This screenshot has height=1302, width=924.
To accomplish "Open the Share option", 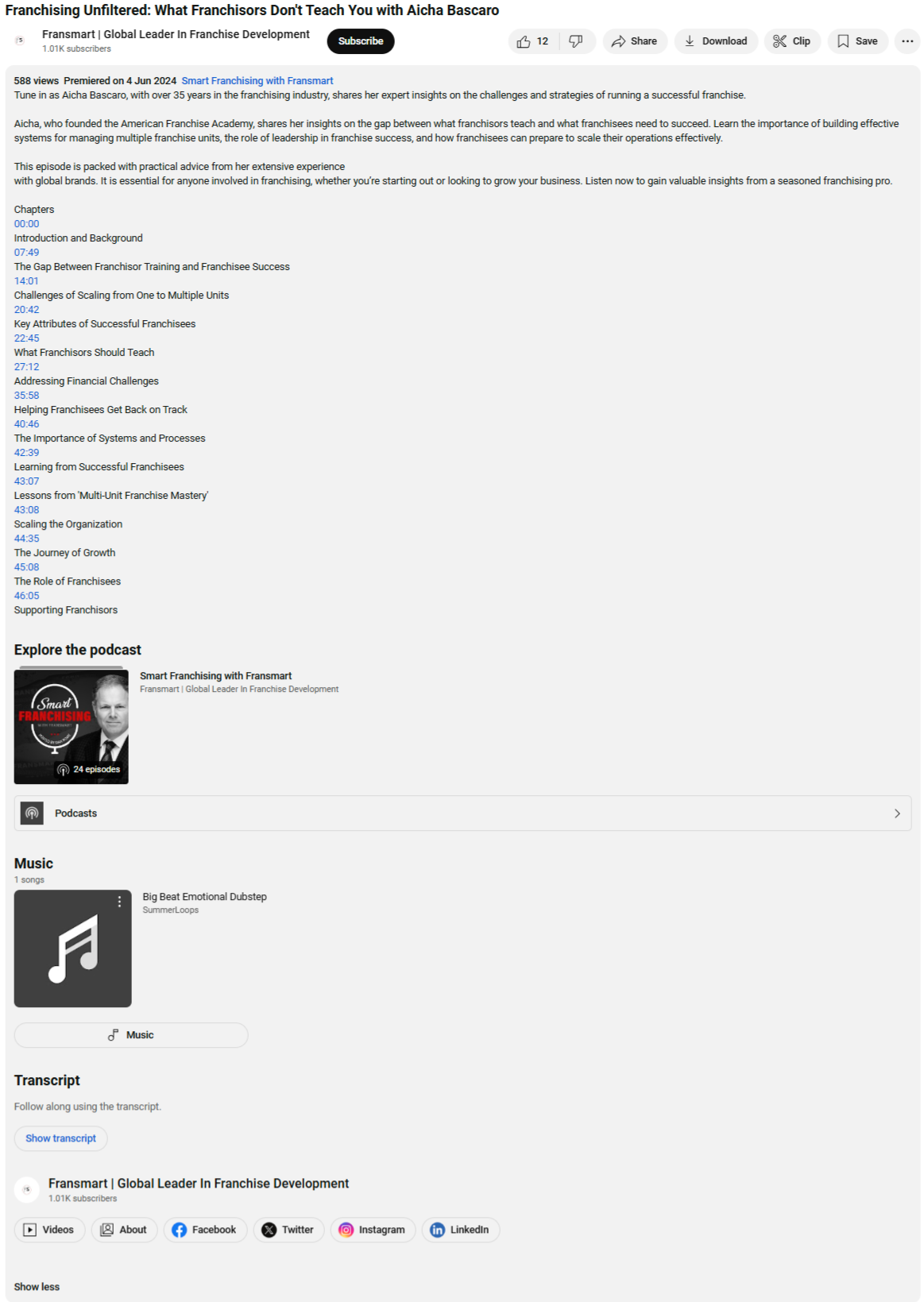I will (x=634, y=41).
